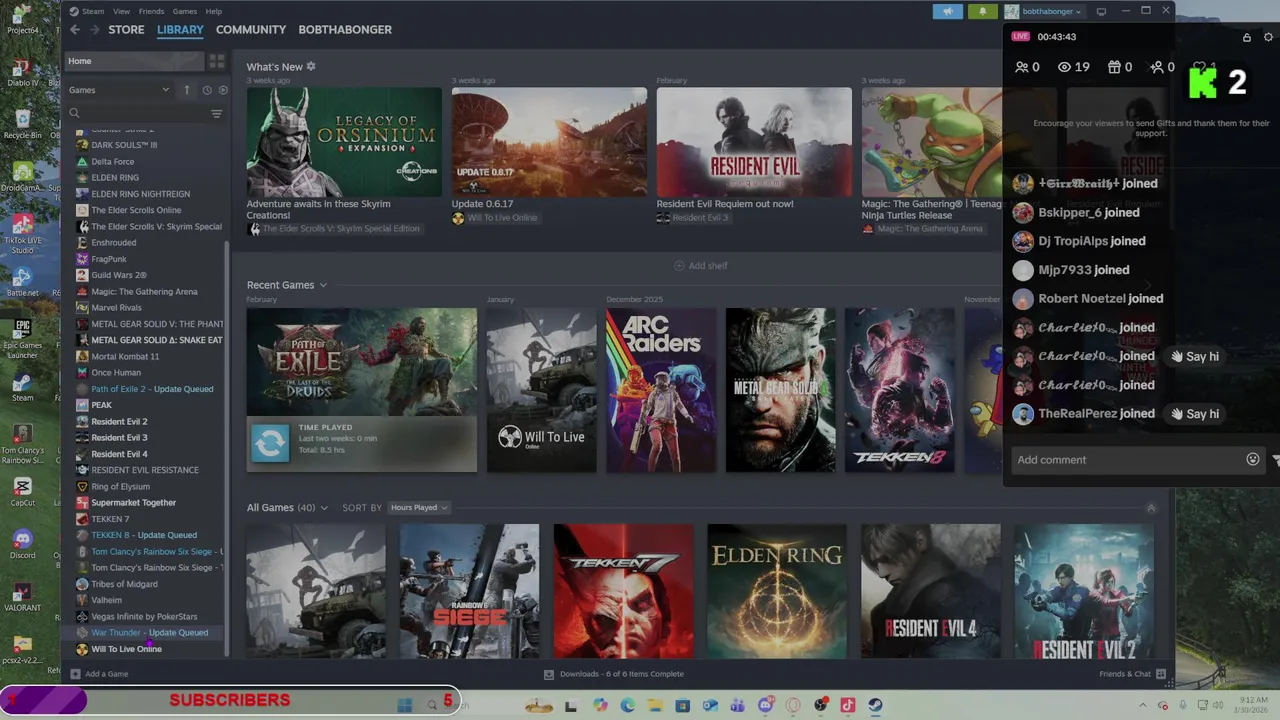Open the TikTok live overlay settings gear
Image resolution: width=1280 pixels, height=720 pixels.
1268,37
